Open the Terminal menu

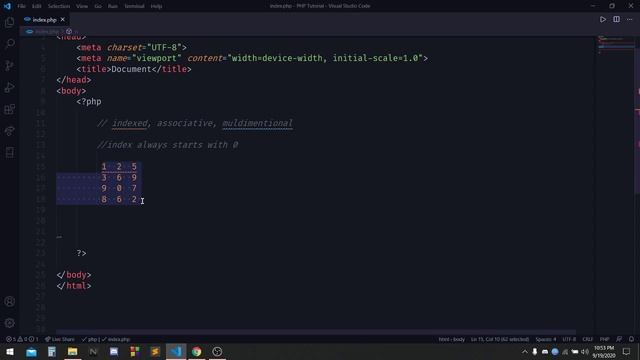[x=134, y=6]
